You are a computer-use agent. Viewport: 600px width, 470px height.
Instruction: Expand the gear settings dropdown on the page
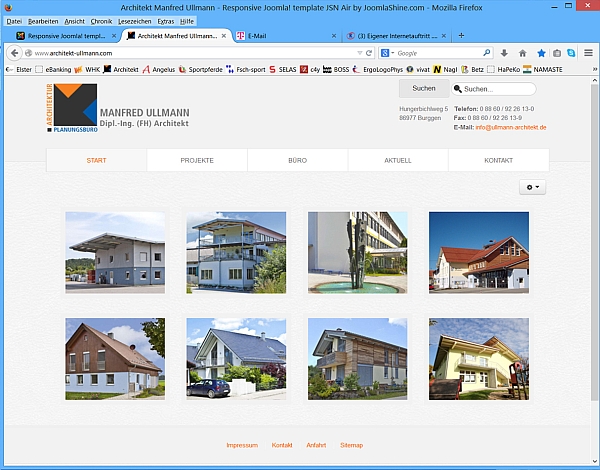[531, 187]
